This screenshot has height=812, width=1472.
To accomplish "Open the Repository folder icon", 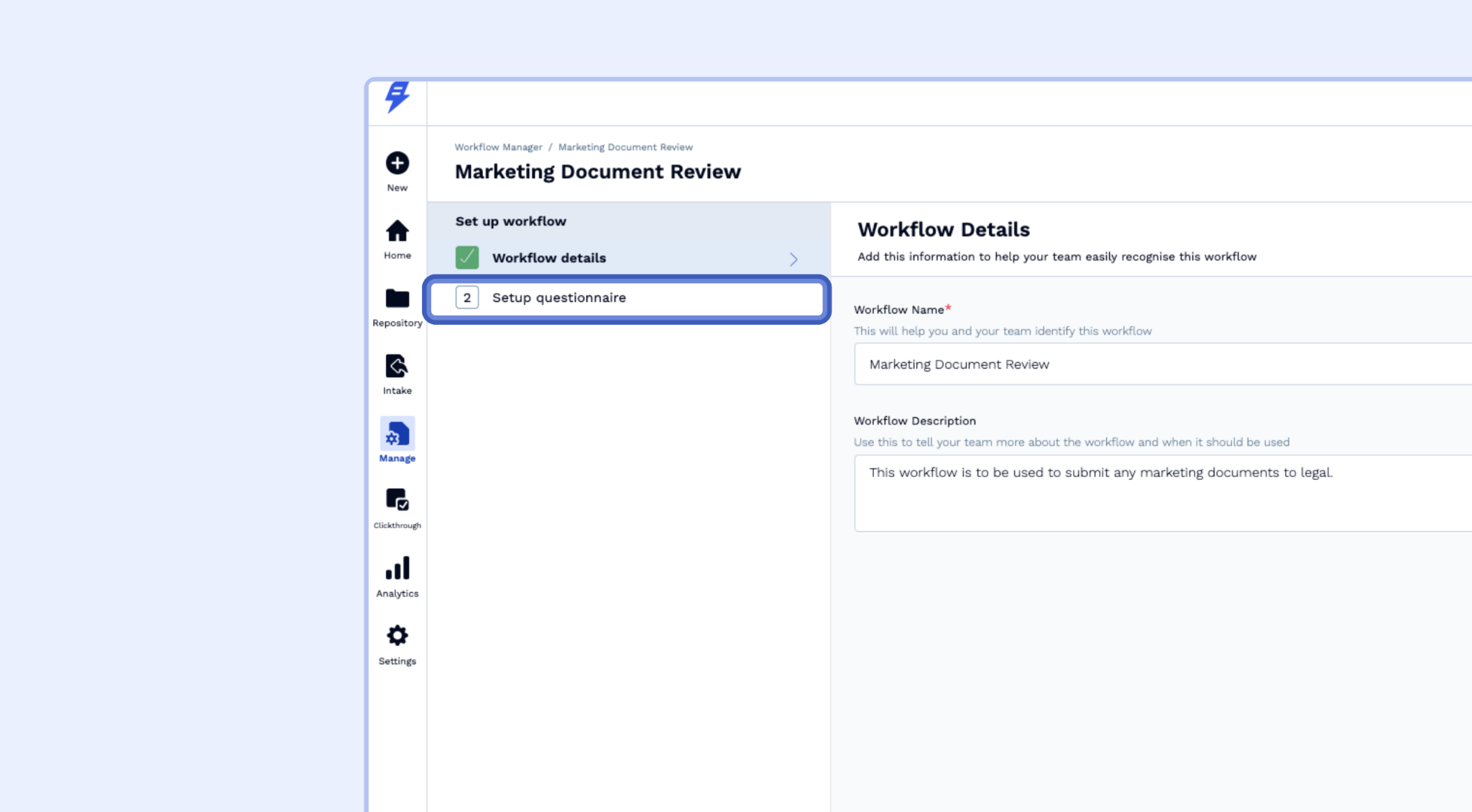I will [x=397, y=298].
